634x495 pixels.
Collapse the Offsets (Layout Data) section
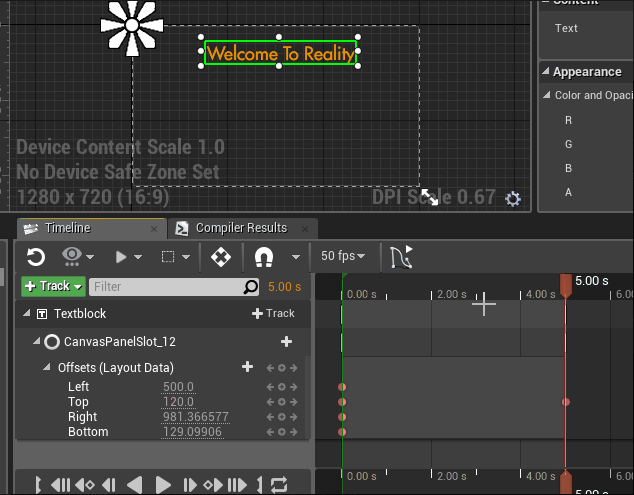[x=47, y=368]
